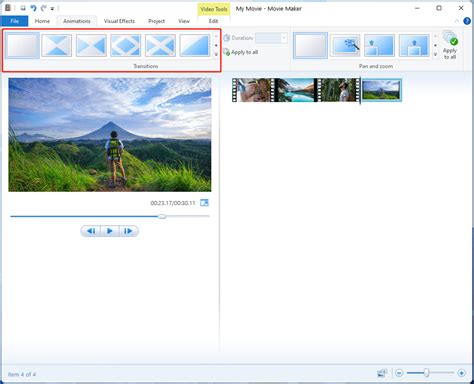474x384 pixels.
Task: Redo the last undone action
Action: 43,8
